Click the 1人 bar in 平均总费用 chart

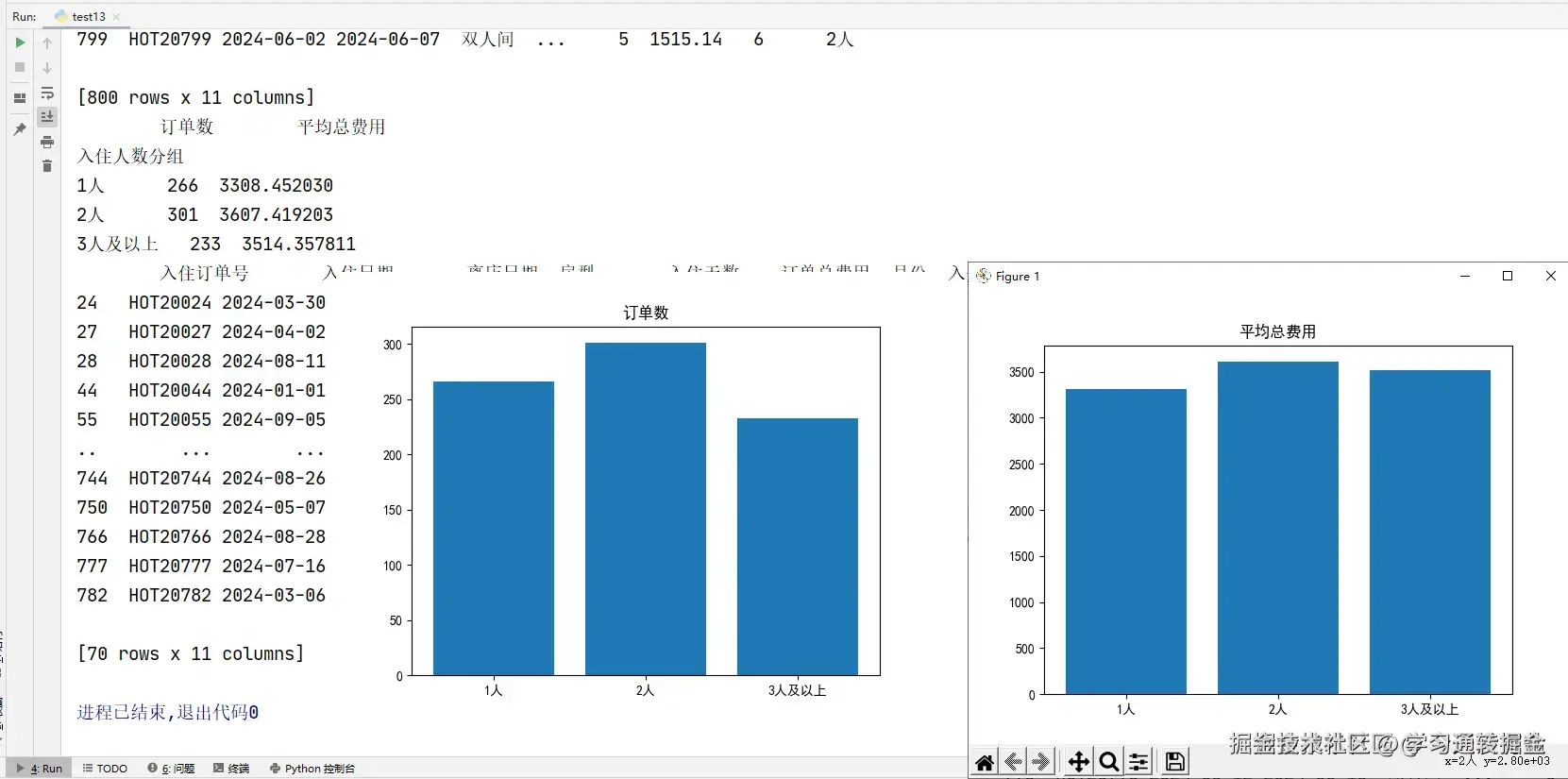(x=1126, y=541)
